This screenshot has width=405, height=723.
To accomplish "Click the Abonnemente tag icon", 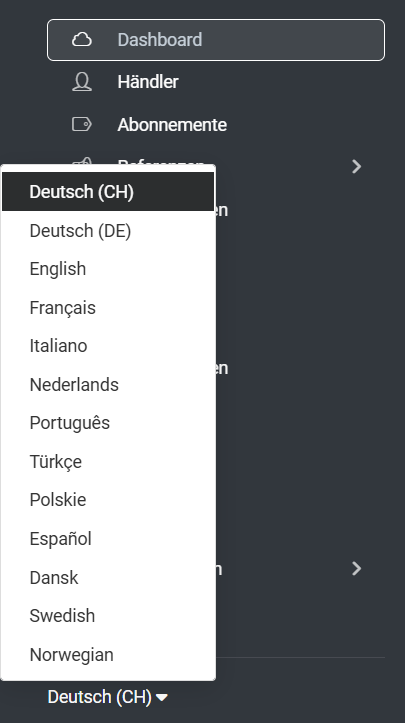I will 82,124.
